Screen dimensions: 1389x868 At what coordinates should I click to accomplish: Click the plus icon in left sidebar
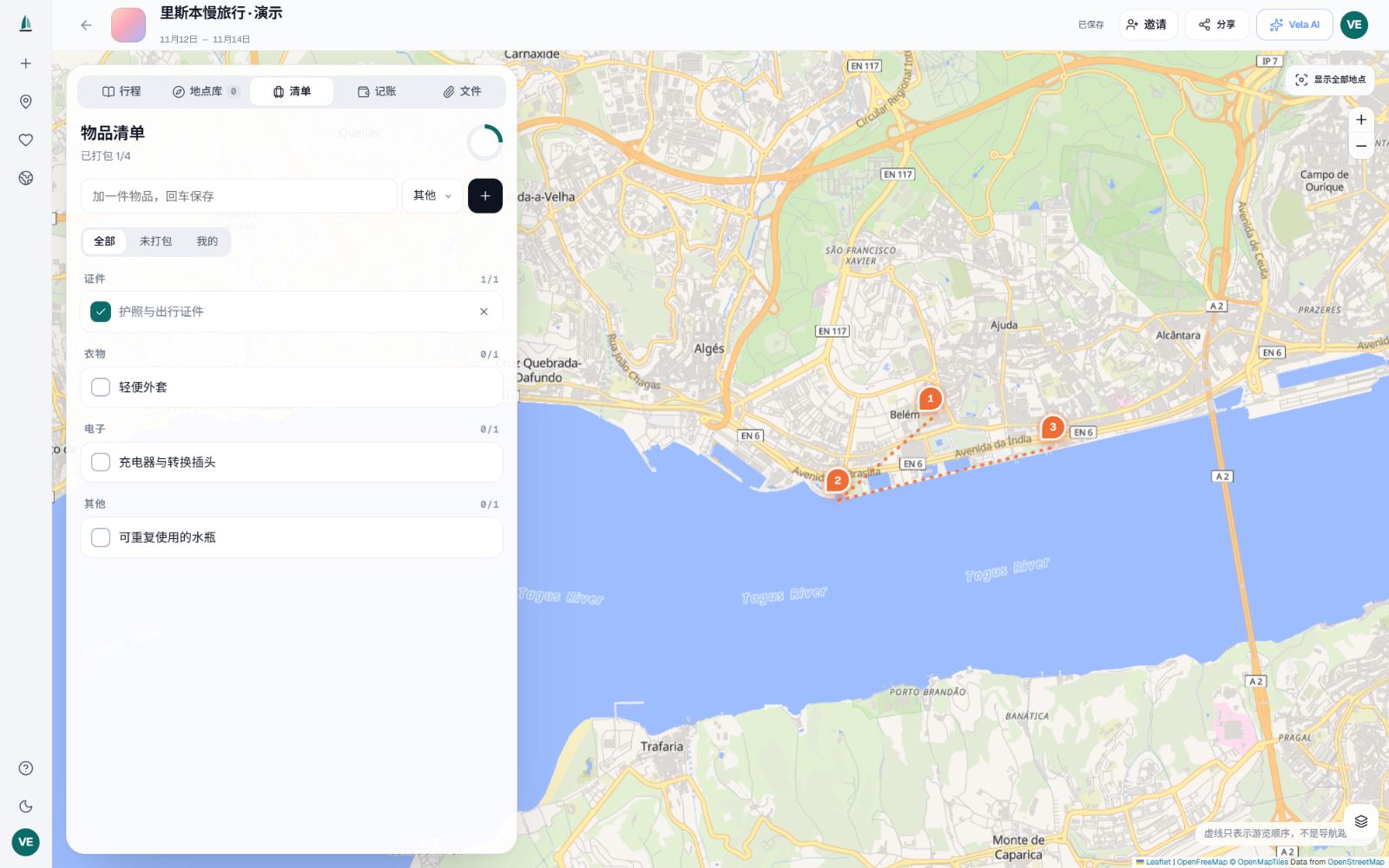point(26,63)
